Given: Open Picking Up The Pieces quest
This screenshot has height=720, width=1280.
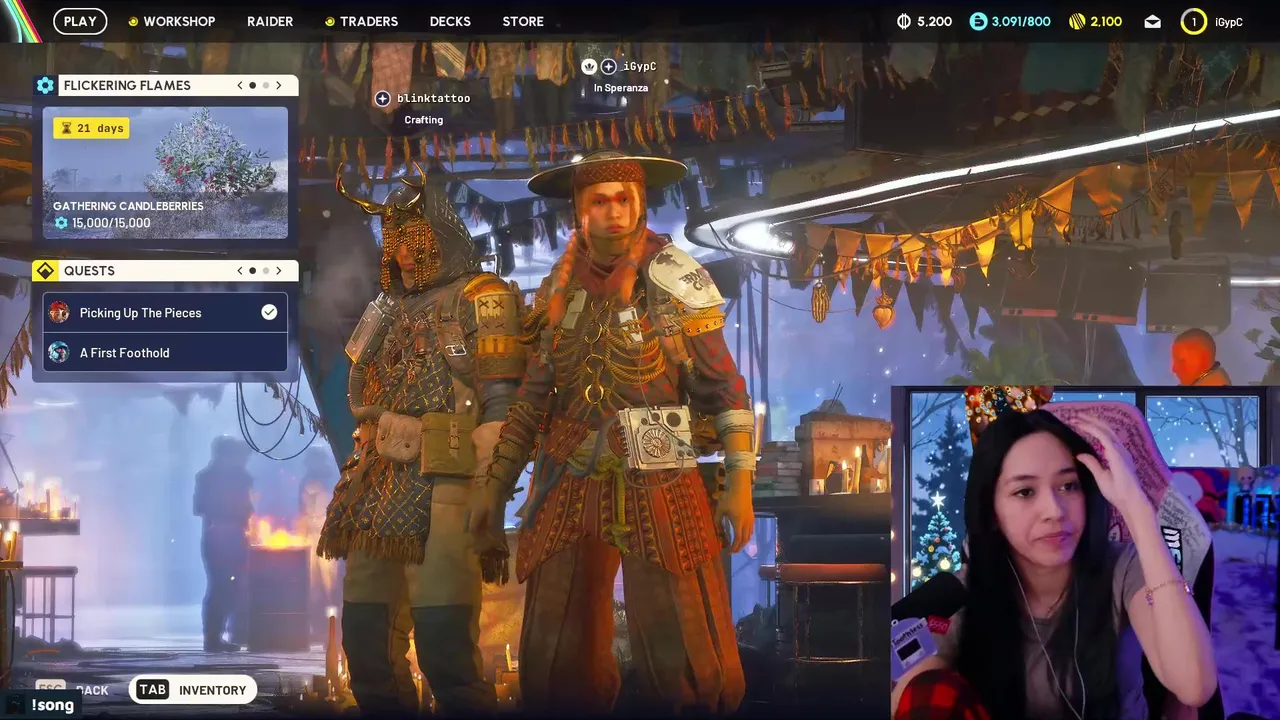Looking at the screenshot, I should pos(165,312).
